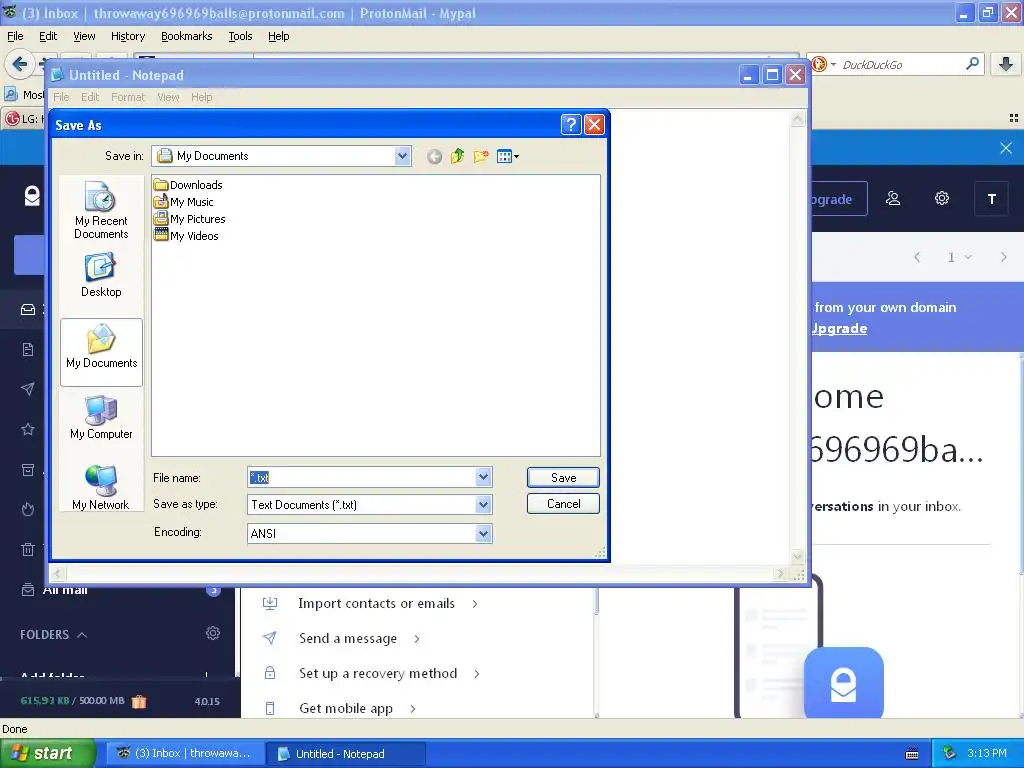Open the browser Bookmarks menu
Screen dimensions: 1024x768
[x=186, y=36]
